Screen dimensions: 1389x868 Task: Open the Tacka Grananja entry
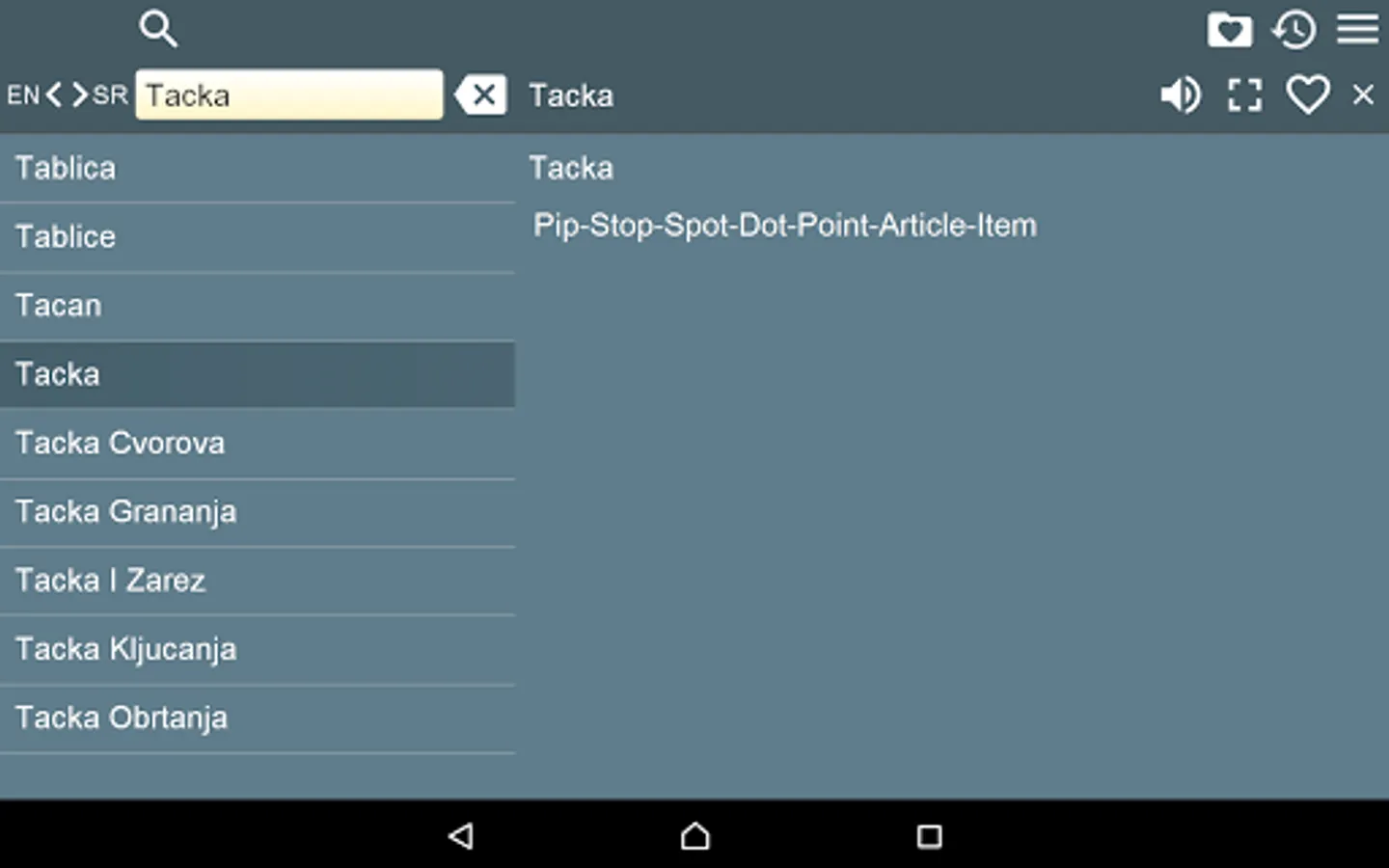coord(258,512)
